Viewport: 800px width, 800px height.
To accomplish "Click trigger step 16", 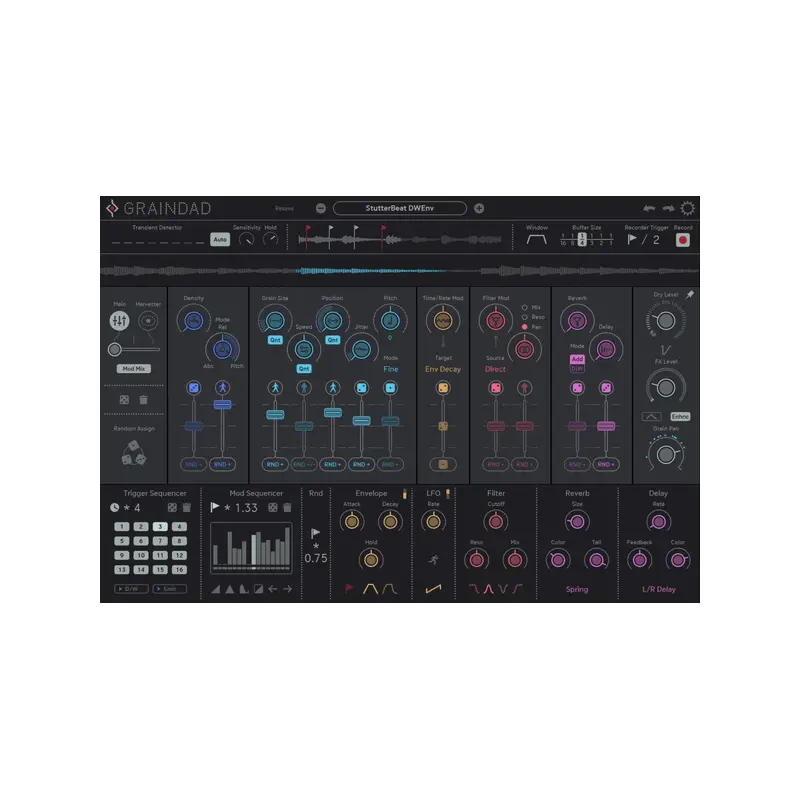I will tap(179, 569).
